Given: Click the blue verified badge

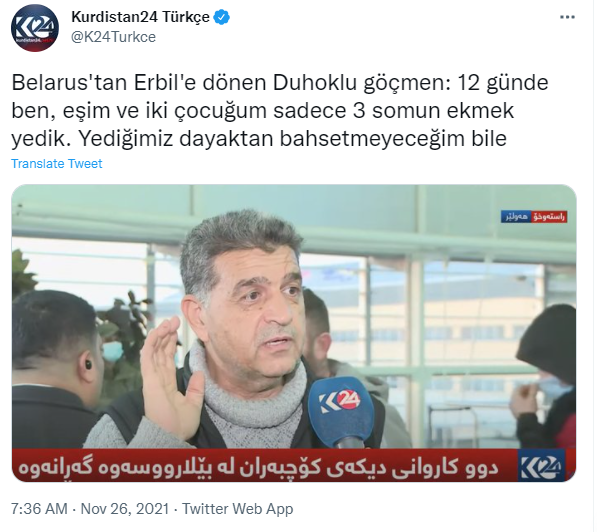Looking at the screenshot, I should click(222, 17).
